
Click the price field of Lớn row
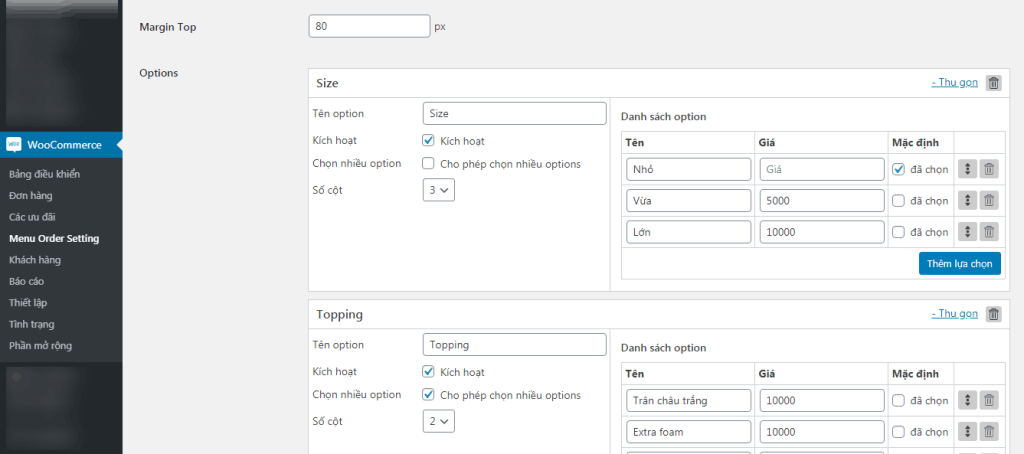[x=821, y=232]
